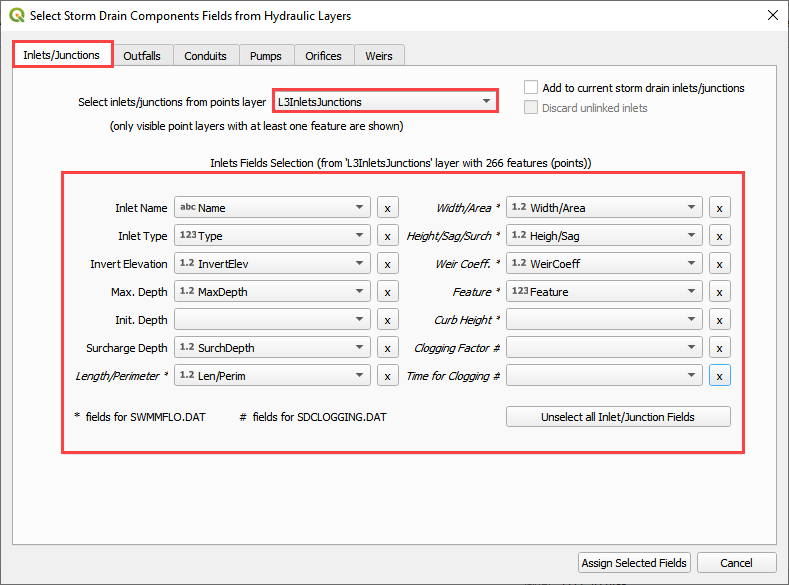The image size is (789, 585).
Task: Clear the Weir Coeff. field with x
Action: pos(719,264)
